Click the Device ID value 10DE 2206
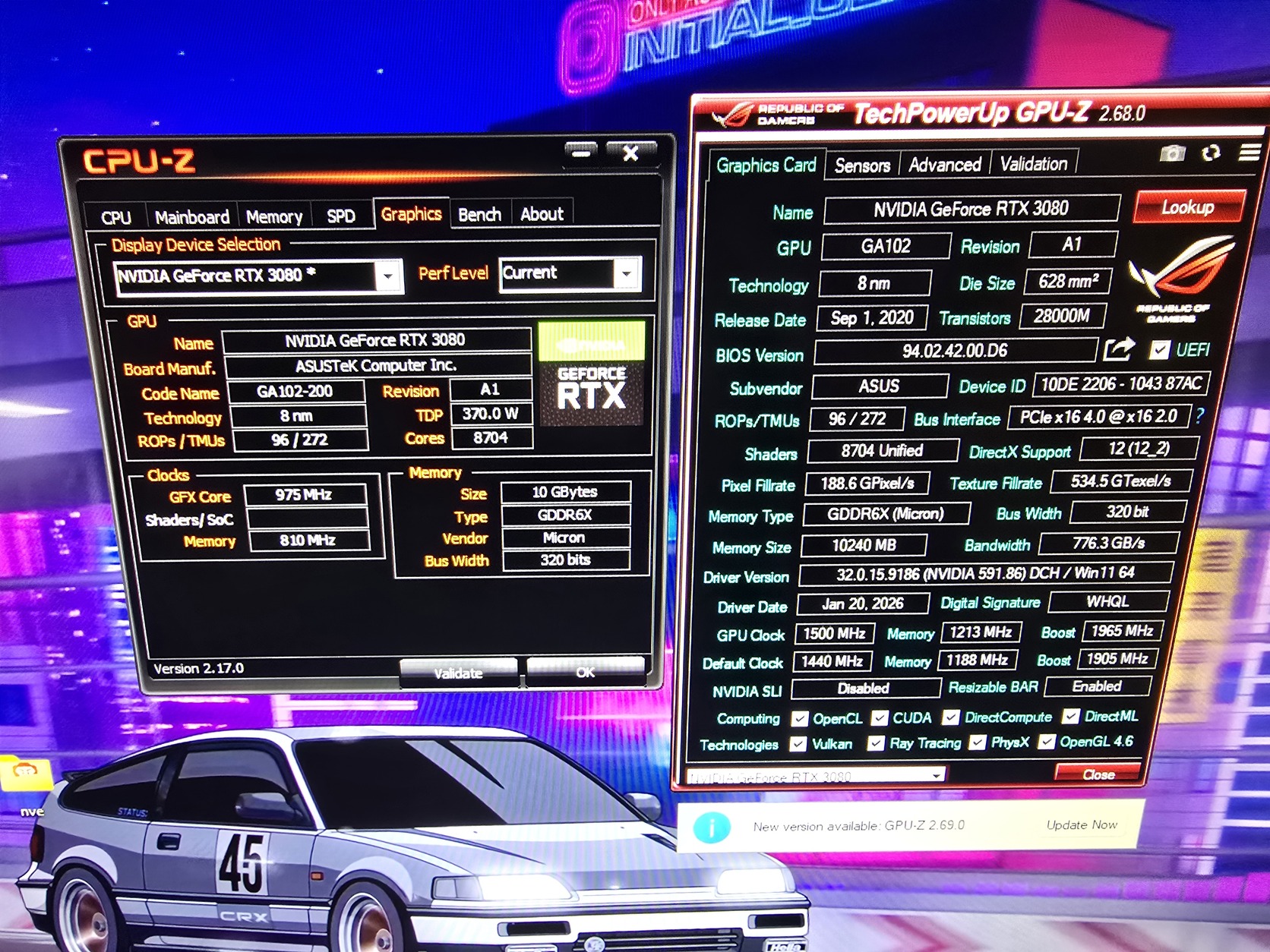 click(x=1120, y=384)
